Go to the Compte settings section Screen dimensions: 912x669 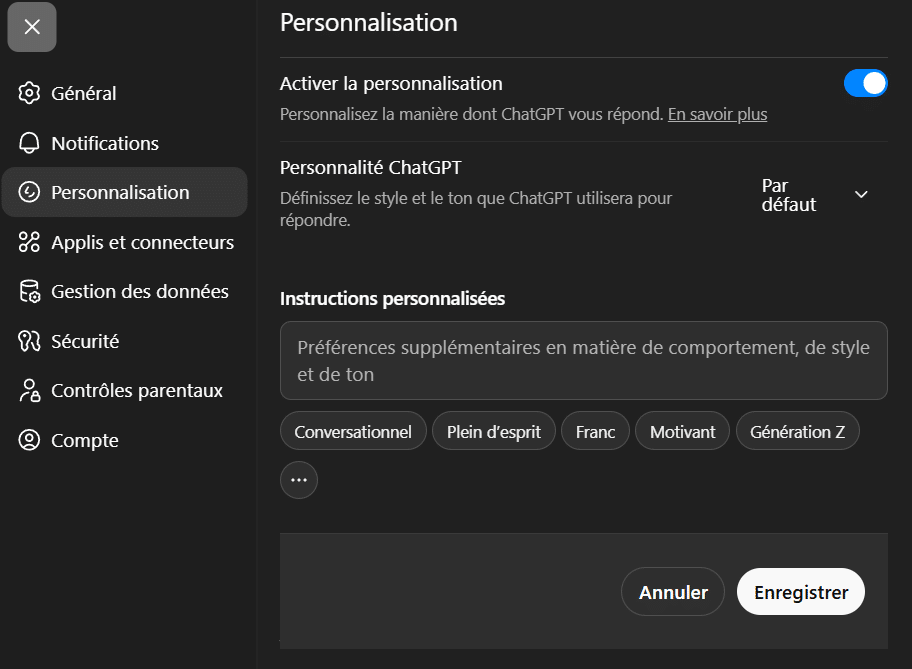85,440
